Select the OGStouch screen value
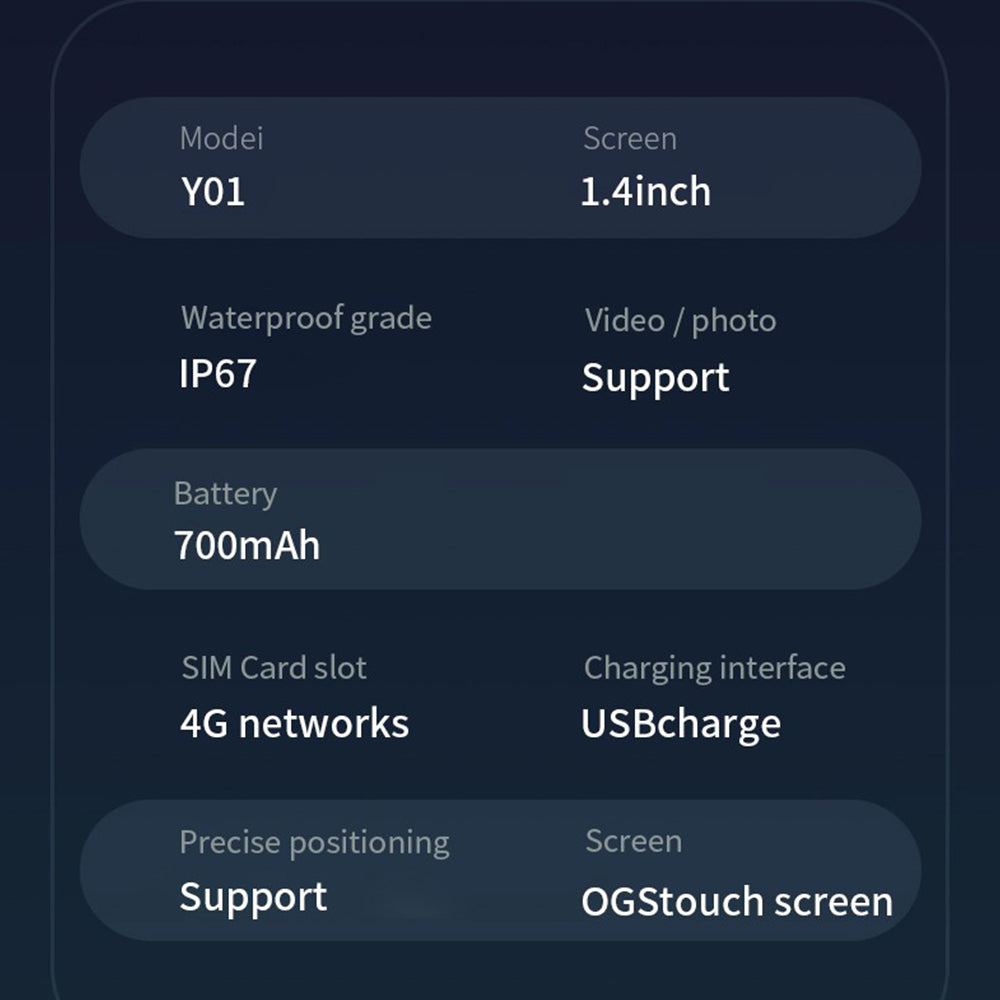Viewport: 1000px width, 1000px height. [737, 901]
